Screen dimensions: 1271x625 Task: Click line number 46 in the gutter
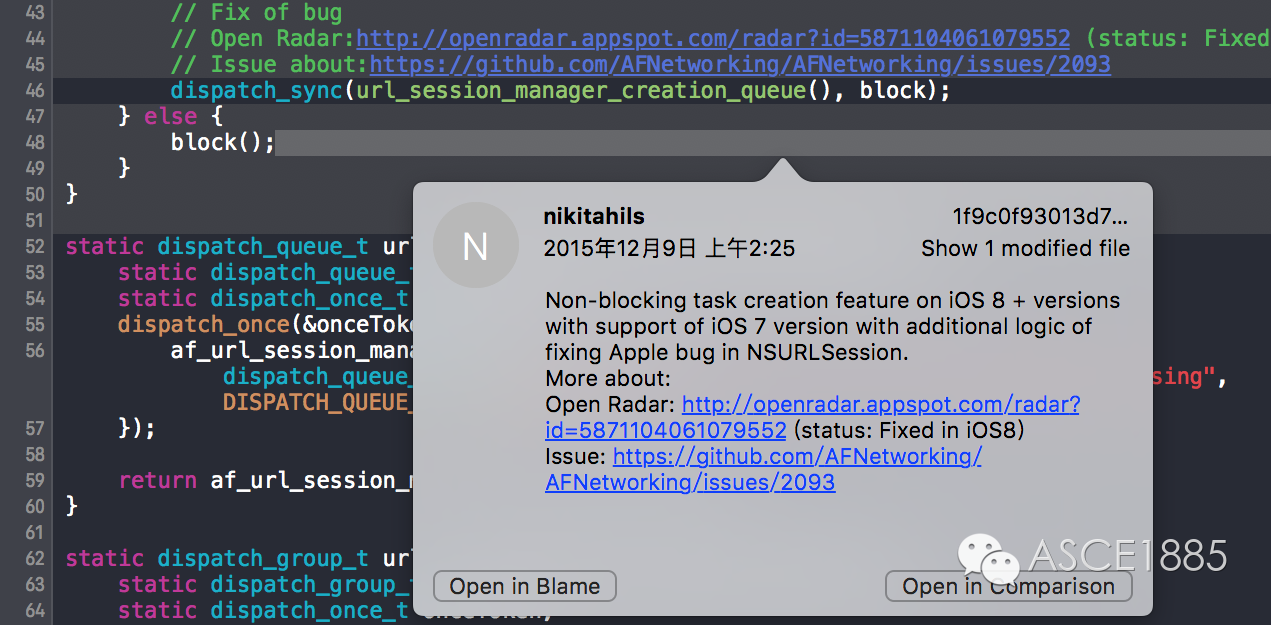click(34, 90)
